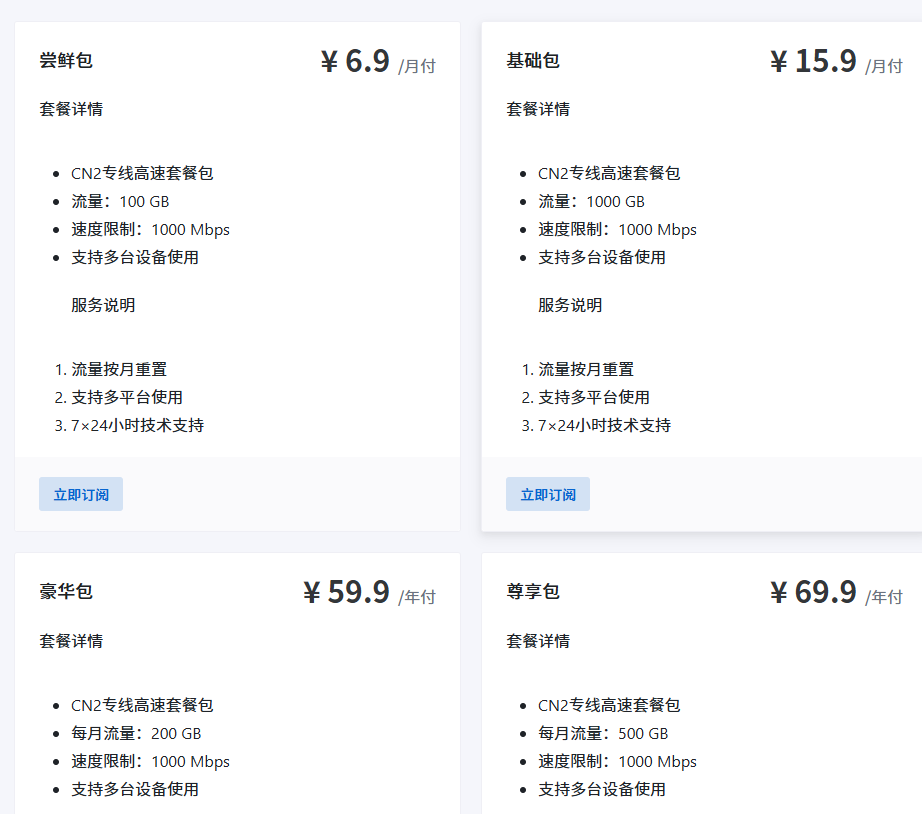
Task: Click 服务说明 label in 尝鲜包 card
Action: pyautogui.click(x=103, y=305)
